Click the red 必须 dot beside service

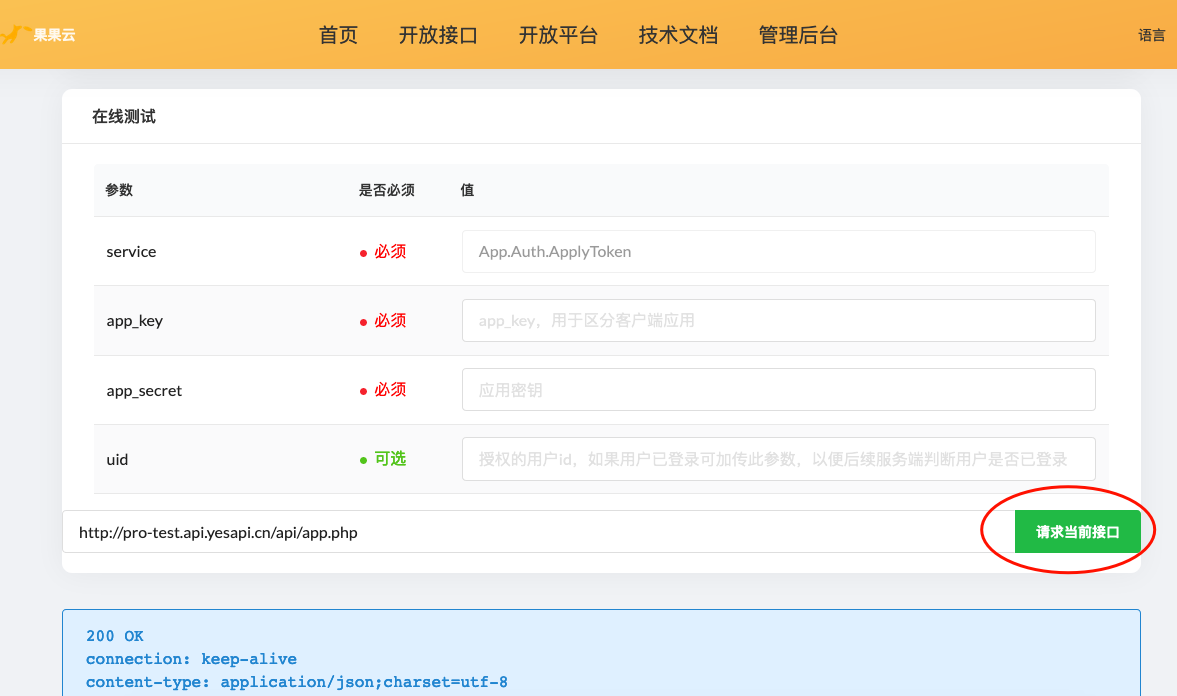[364, 253]
